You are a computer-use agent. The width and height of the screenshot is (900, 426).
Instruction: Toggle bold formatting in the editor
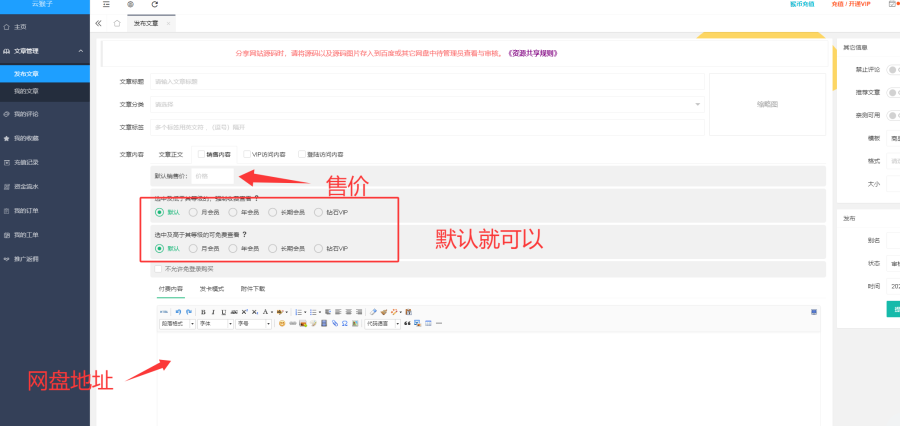(x=203, y=312)
